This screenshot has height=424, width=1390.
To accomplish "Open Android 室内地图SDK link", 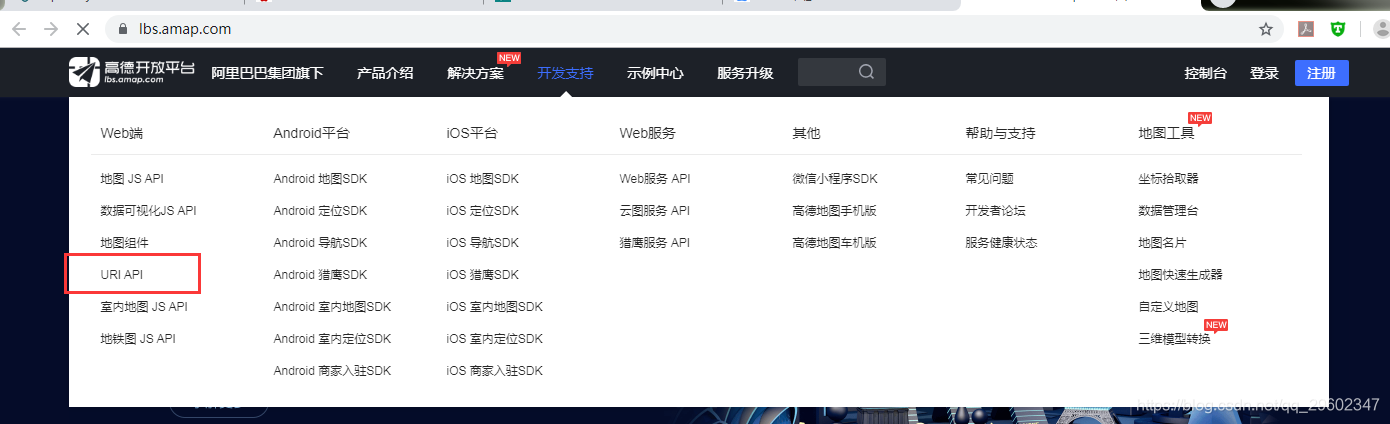I will click(x=332, y=307).
